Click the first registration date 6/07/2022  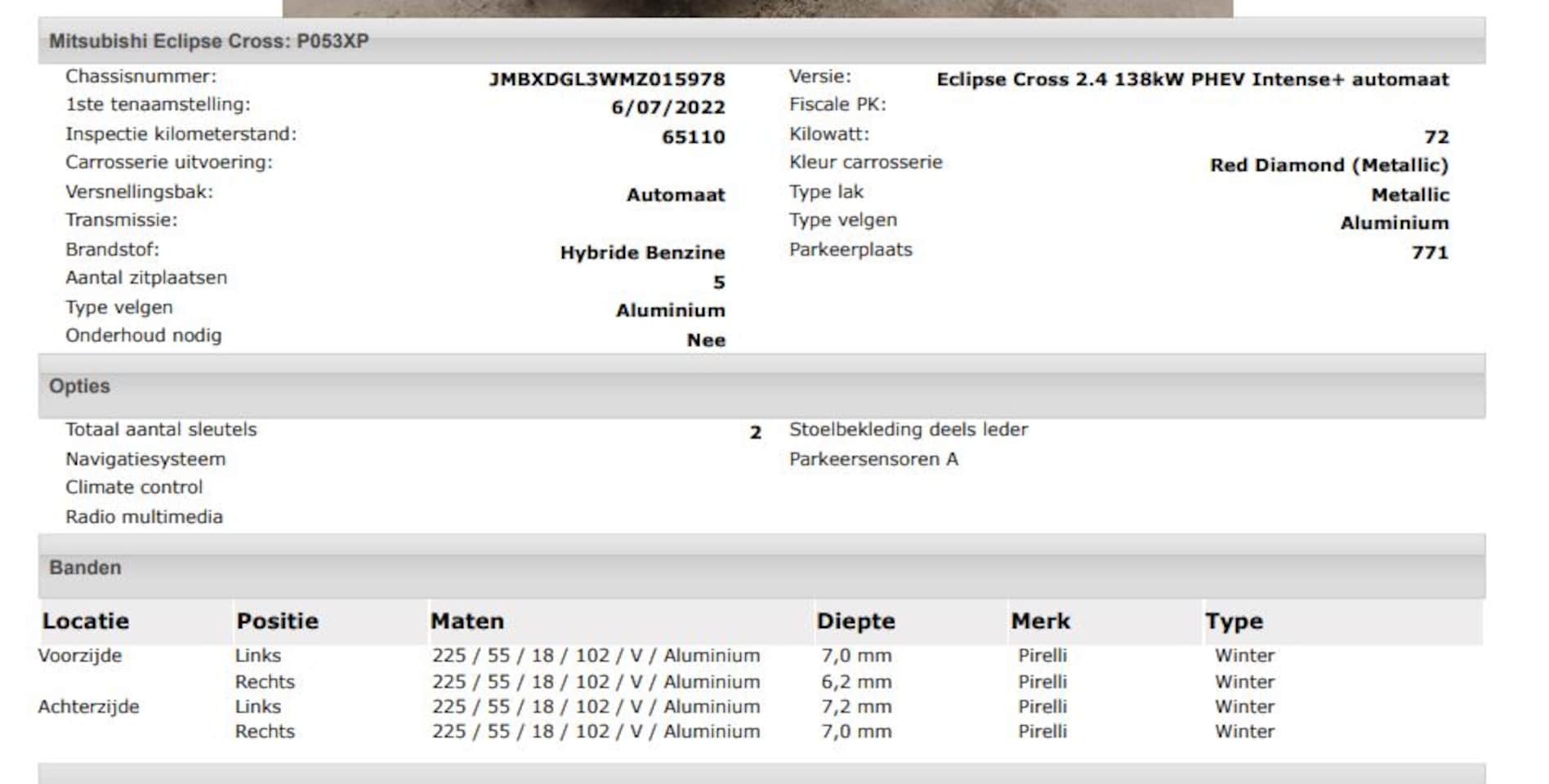click(667, 108)
